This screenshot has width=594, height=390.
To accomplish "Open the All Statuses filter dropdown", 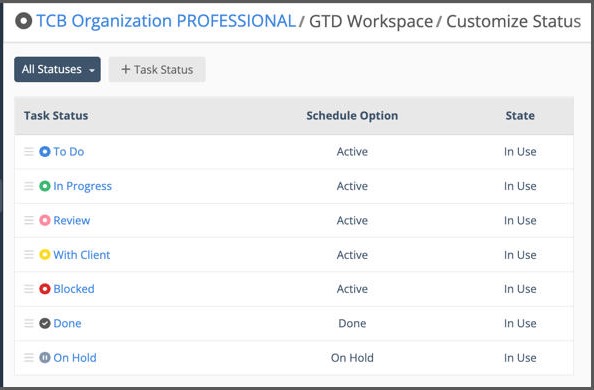I will (58, 69).
